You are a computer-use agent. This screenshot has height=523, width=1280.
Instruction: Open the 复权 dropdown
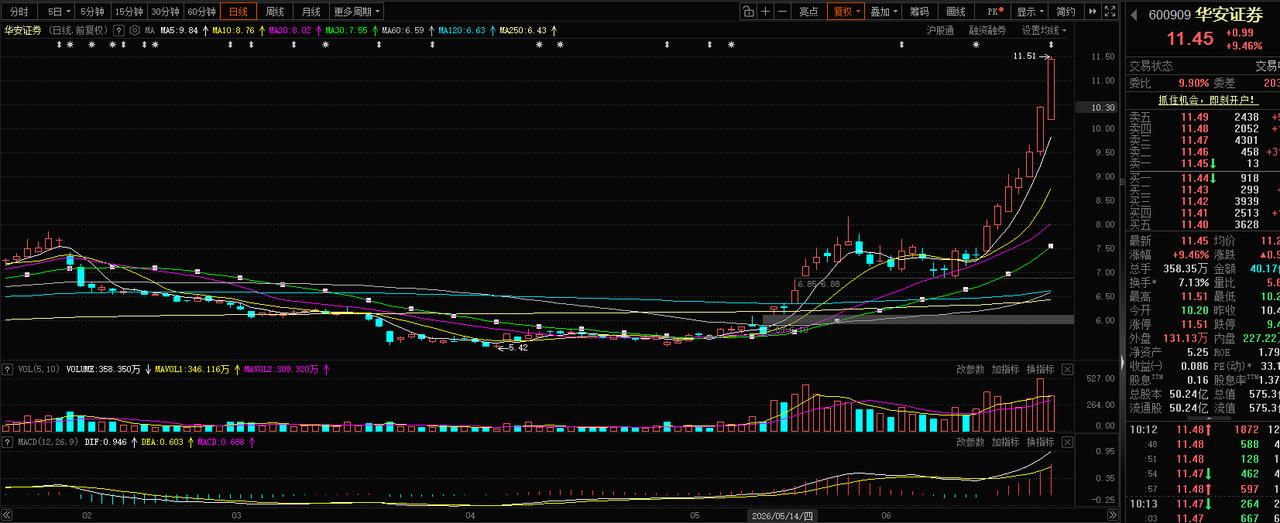(x=846, y=12)
